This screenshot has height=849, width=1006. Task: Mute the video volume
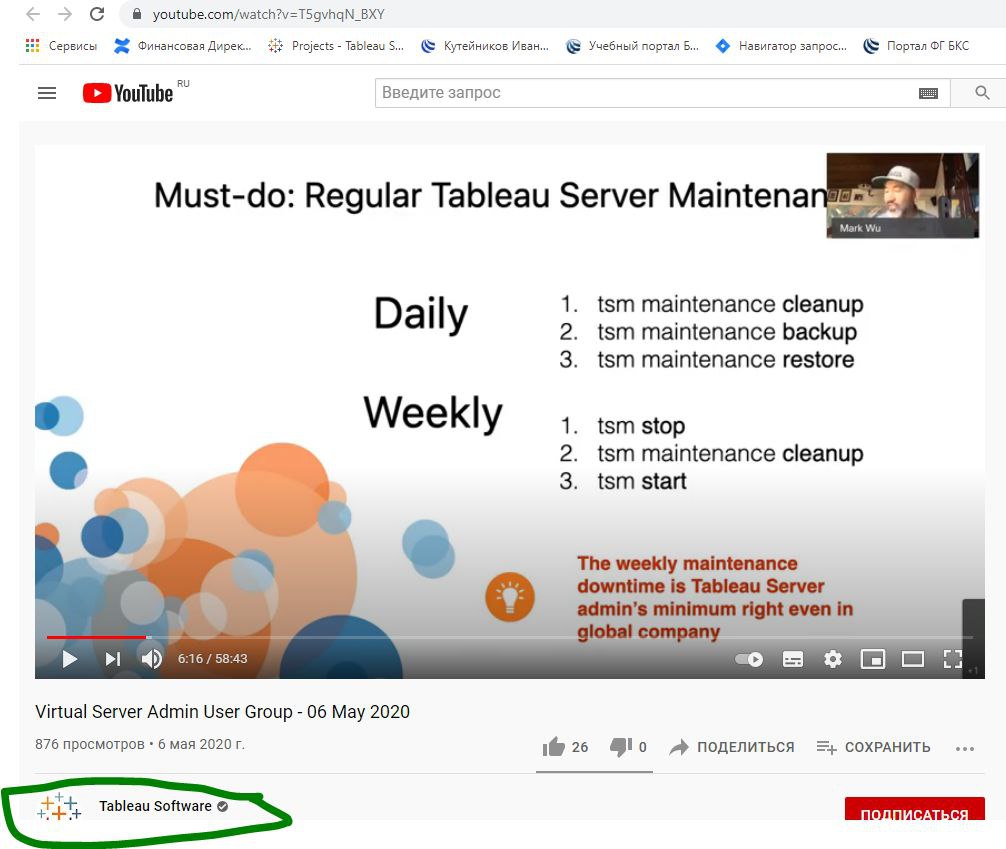point(152,659)
